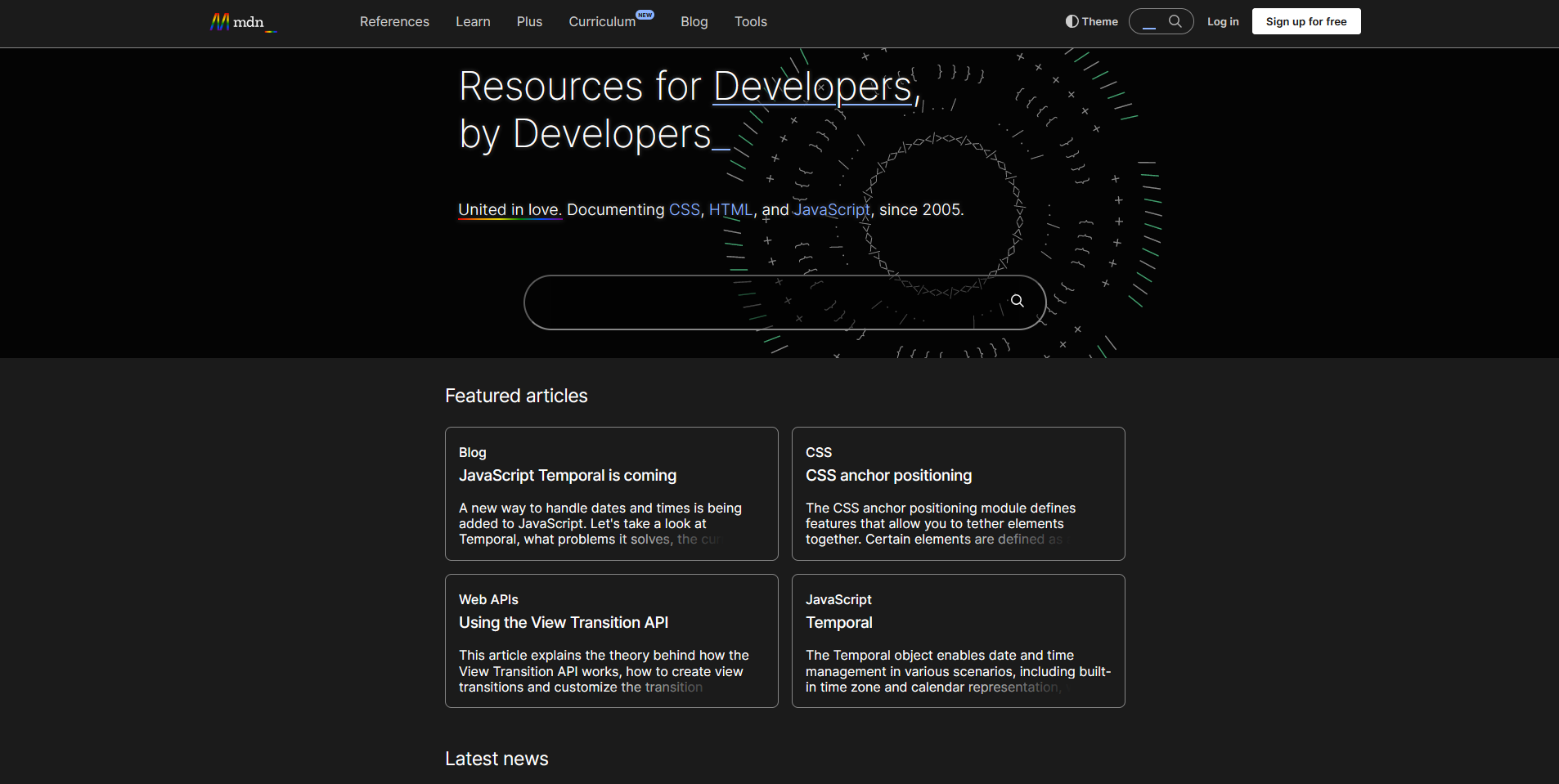Click the underlined Developers link in the heading
The image size is (1559, 784).
tap(811, 85)
